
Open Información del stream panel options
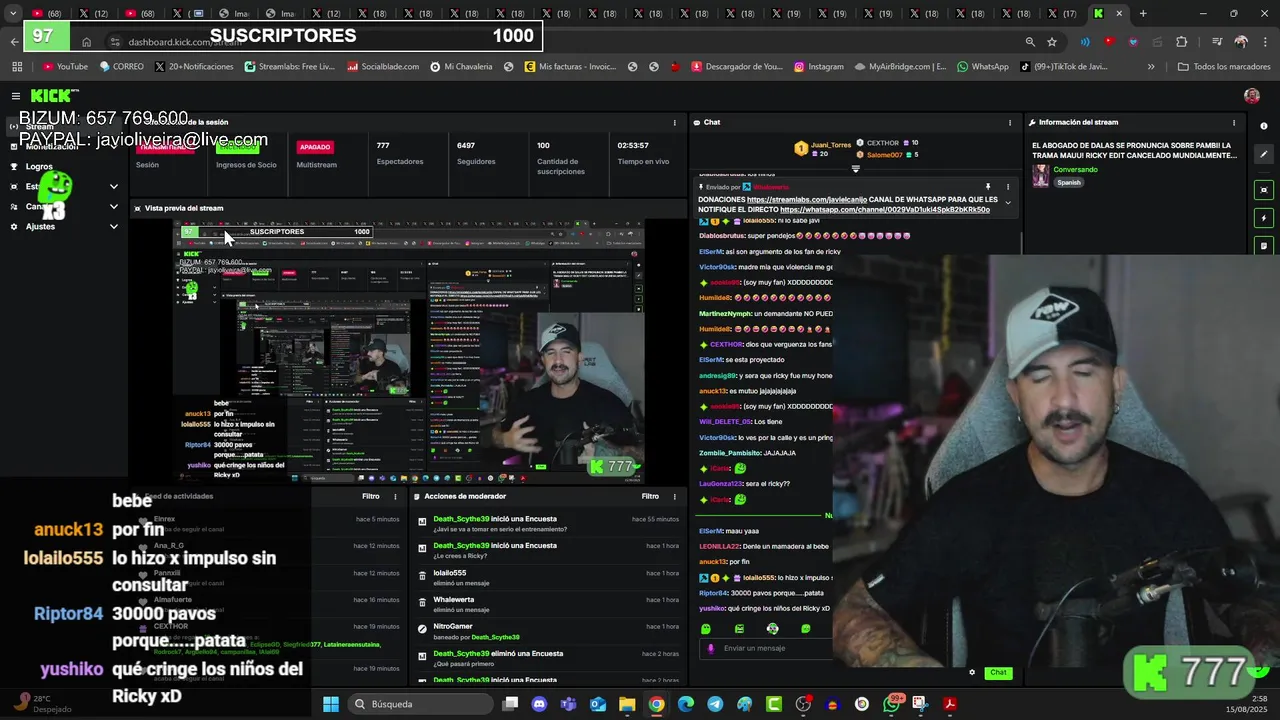pos(1234,123)
